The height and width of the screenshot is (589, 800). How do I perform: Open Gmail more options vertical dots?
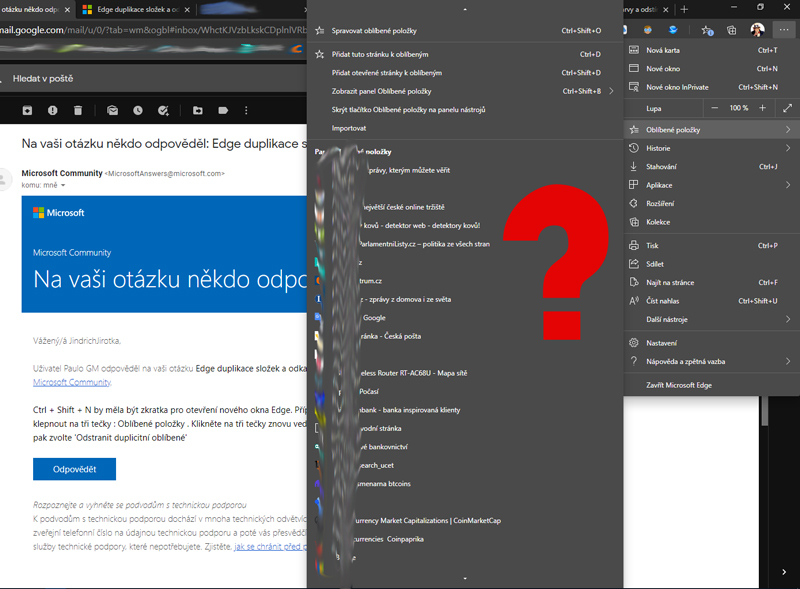pyautogui.click(x=246, y=110)
